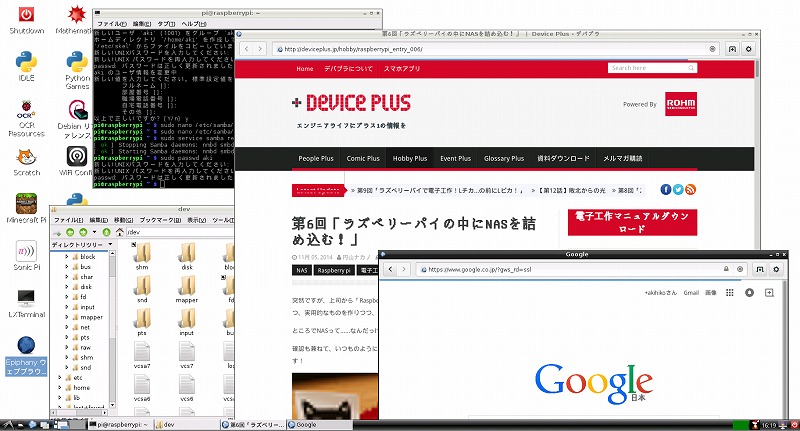Click the Google window address bar
Screen dimensions: 800x431
pos(582,269)
